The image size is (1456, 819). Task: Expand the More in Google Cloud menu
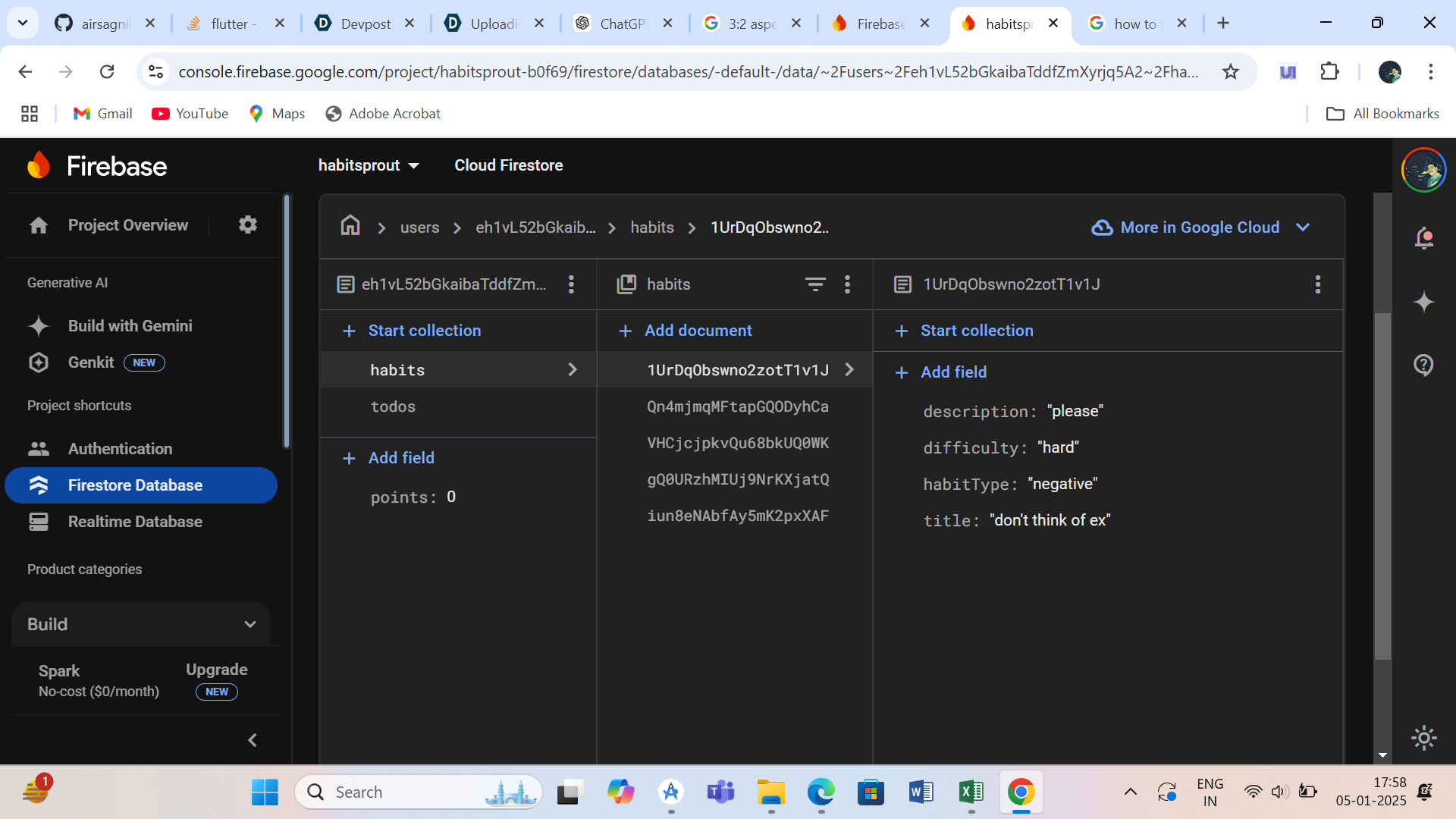1200,227
